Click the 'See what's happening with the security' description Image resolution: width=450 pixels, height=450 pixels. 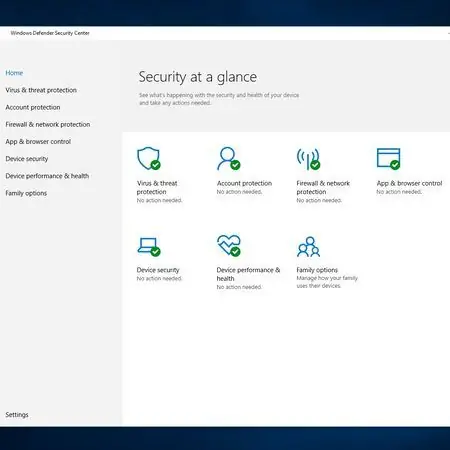[x=219, y=99]
